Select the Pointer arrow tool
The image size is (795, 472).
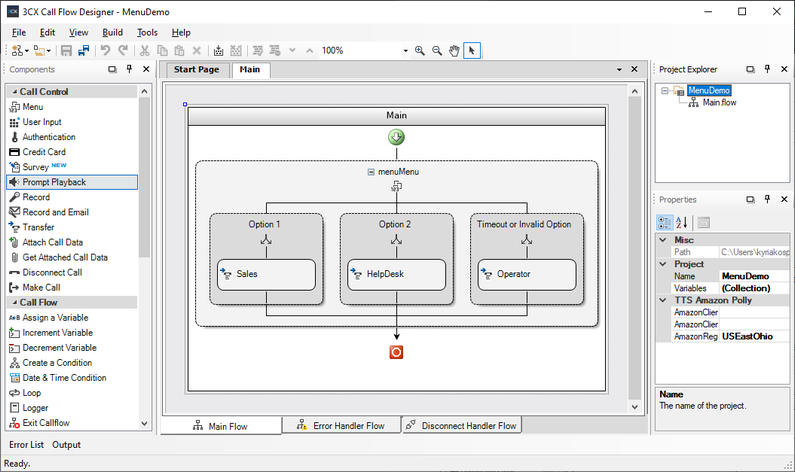click(472, 51)
